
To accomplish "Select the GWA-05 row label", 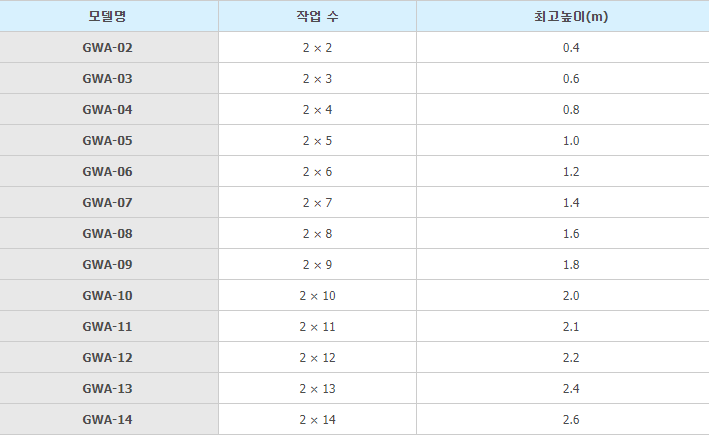I will [x=107, y=141].
